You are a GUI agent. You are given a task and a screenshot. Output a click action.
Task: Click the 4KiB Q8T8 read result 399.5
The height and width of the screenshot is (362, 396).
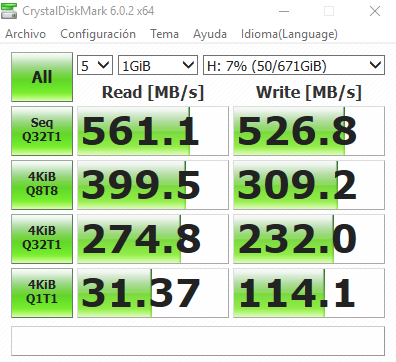153,185
